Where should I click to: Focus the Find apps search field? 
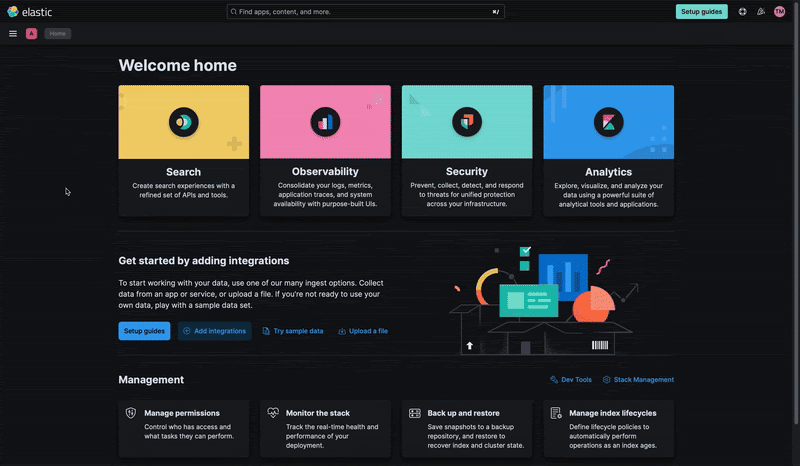click(365, 12)
